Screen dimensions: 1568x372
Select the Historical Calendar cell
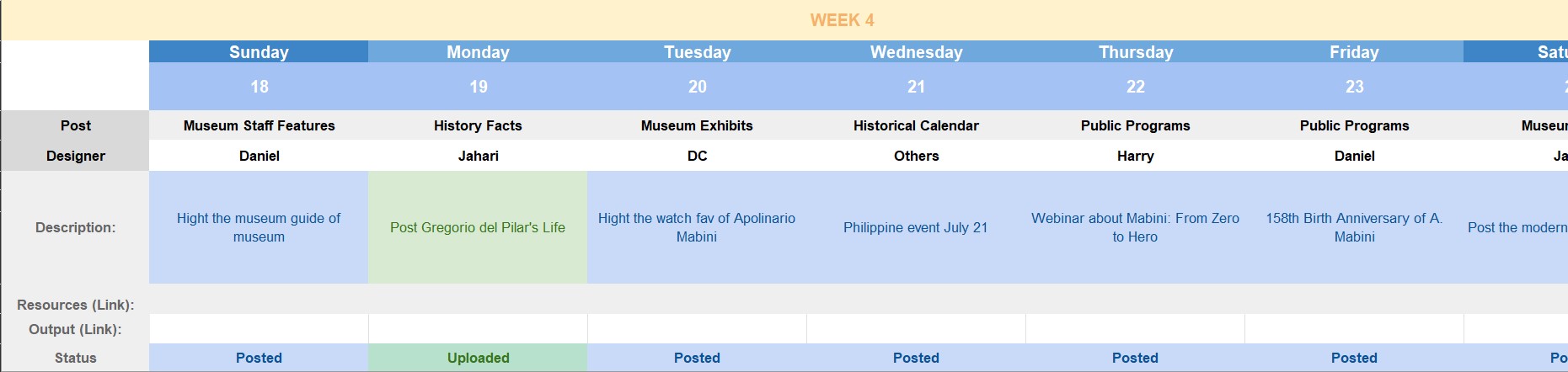[x=916, y=125]
